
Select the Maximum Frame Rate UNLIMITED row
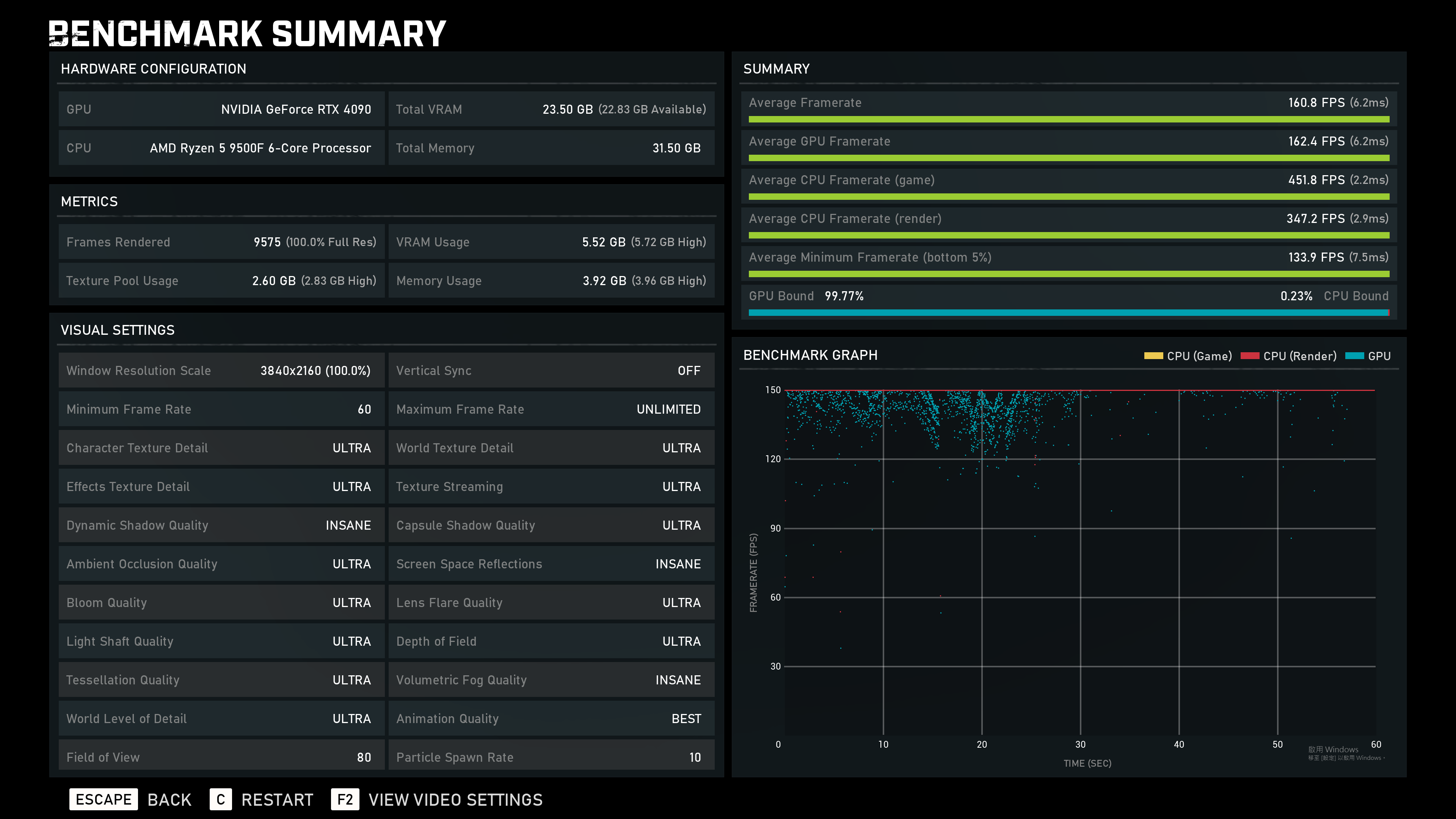[x=551, y=409]
